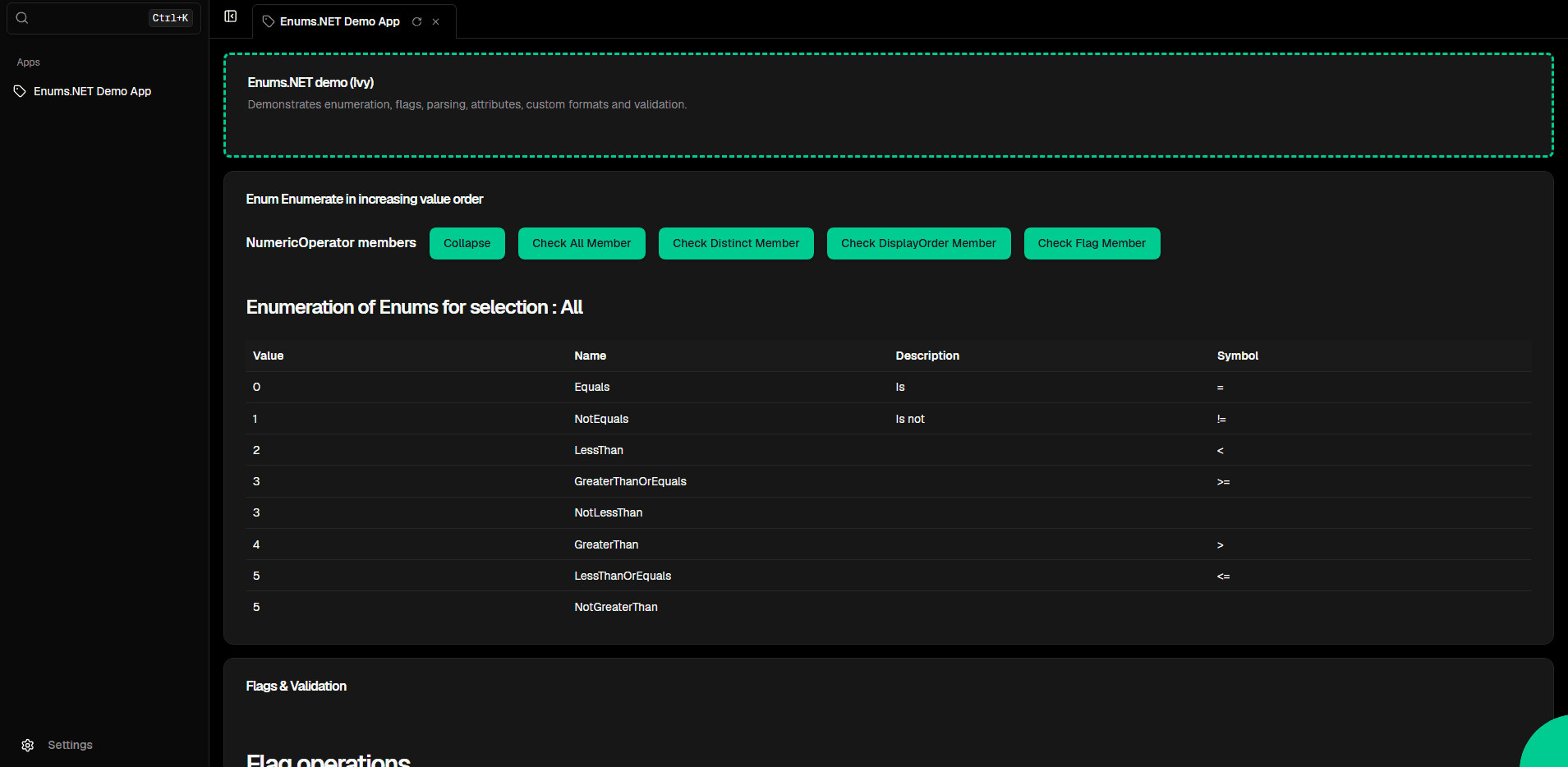Screen dimensions: 1568x767
Task: Click the tag icon in the tab header
Action: point(268,22)
